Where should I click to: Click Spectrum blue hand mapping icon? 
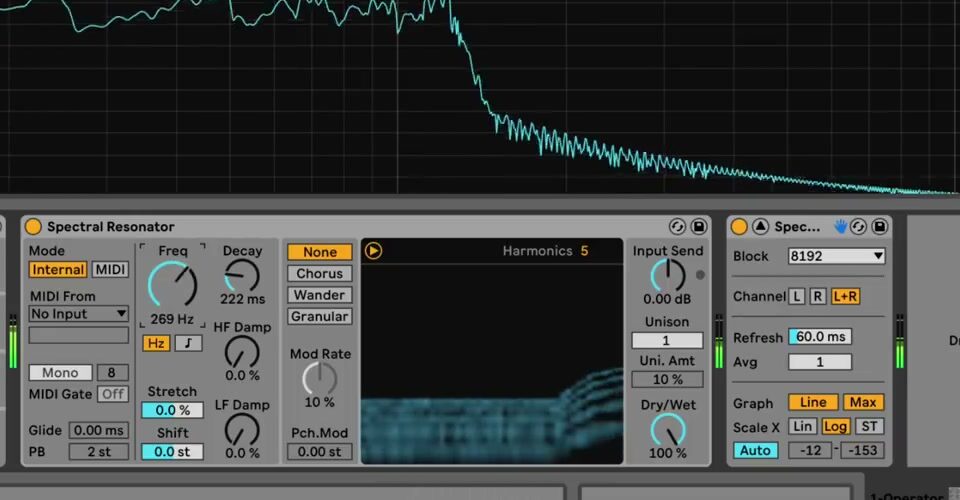click(x=840, y=226)
